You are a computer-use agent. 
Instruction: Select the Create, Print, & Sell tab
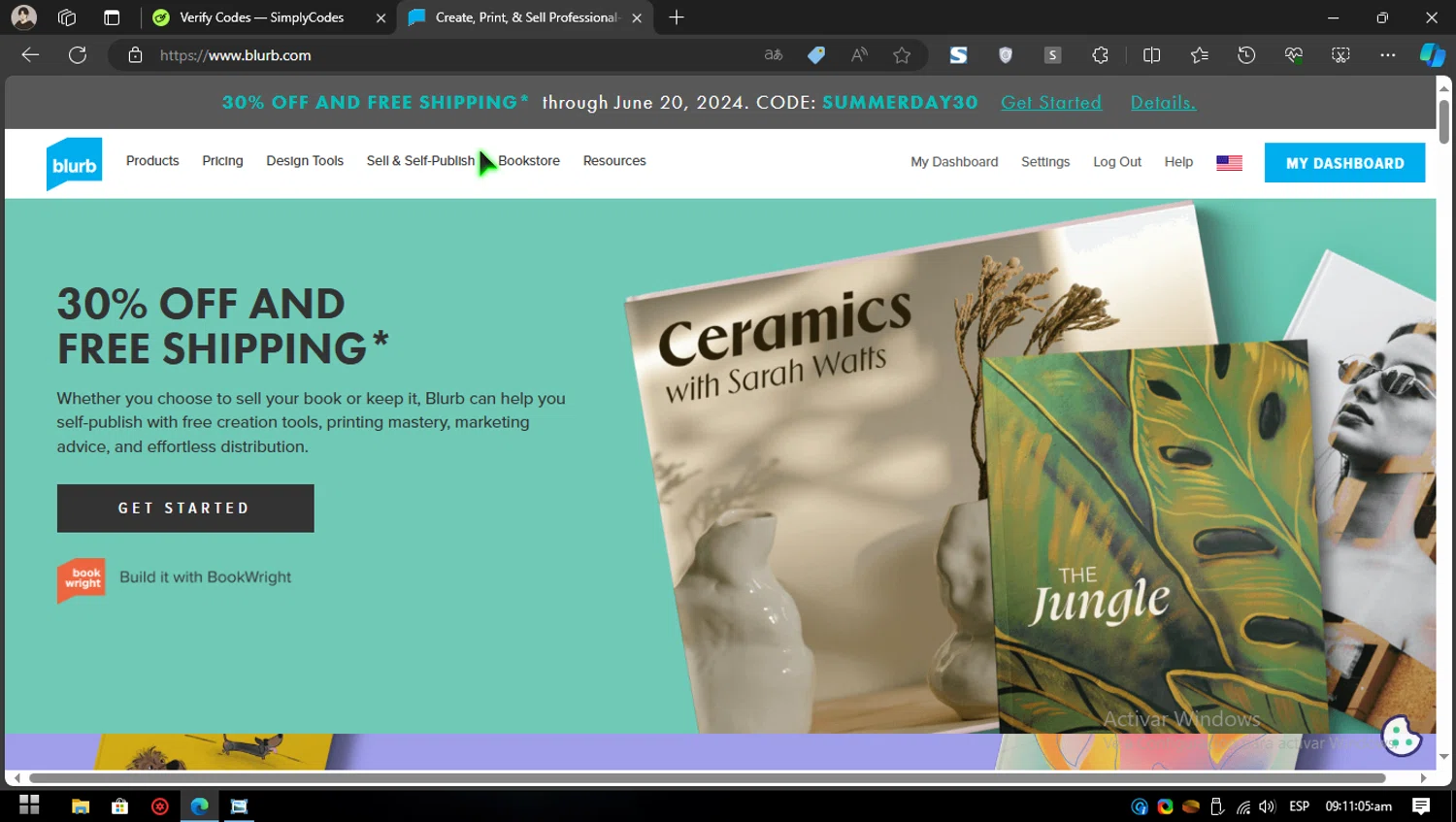(x=527, y=17)
